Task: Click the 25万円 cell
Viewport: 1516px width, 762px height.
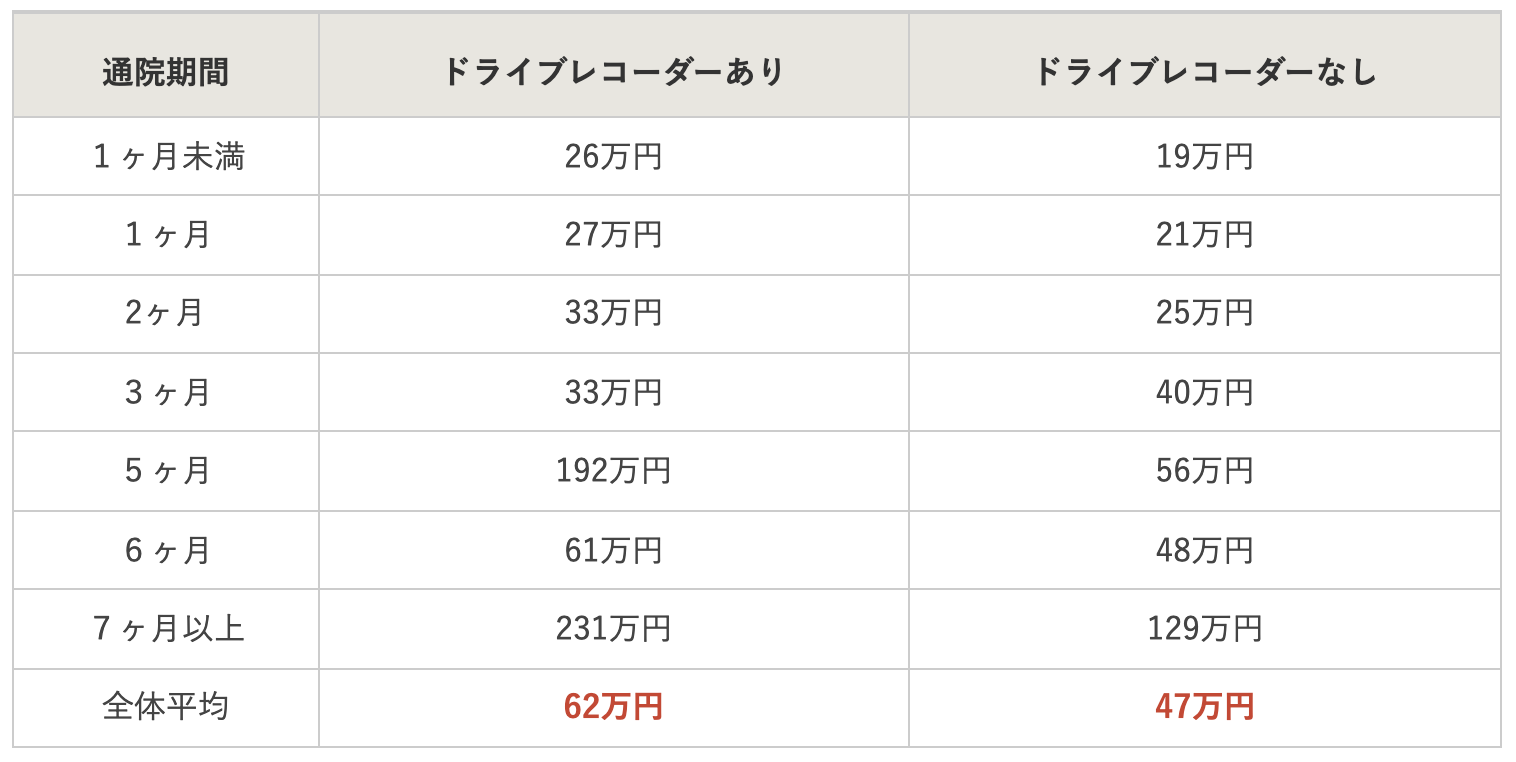Action: (x=1204, y=313)
